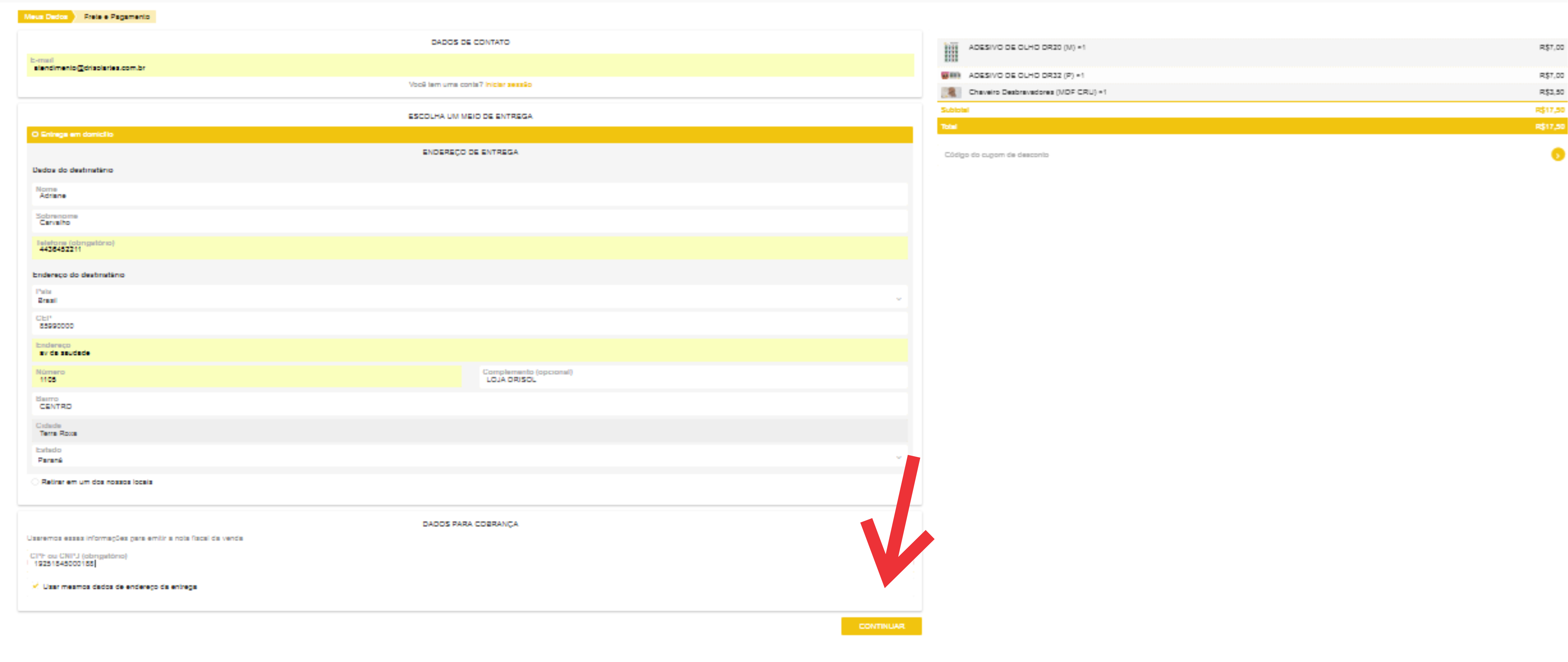Click the Chaveiro Desbravadores product thumbnail
The height and width of the screenshot is (662, 1568).
coord(951,92)
